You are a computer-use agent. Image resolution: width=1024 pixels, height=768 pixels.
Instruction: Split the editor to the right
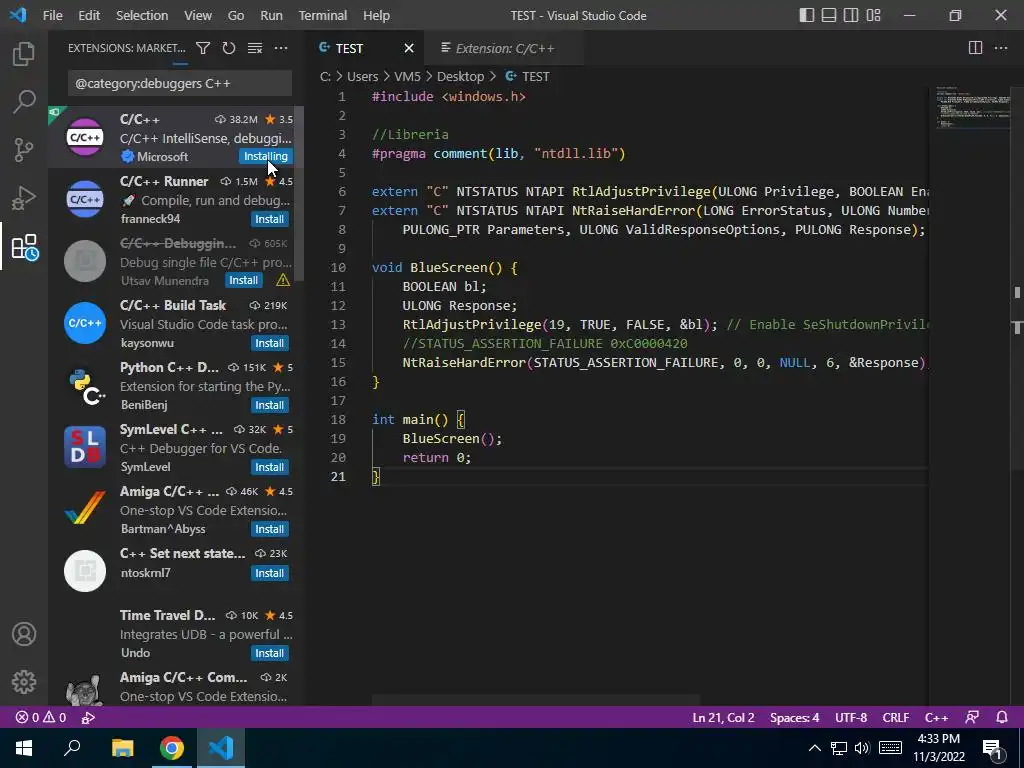pyautogui.click(x=975, y=48)
